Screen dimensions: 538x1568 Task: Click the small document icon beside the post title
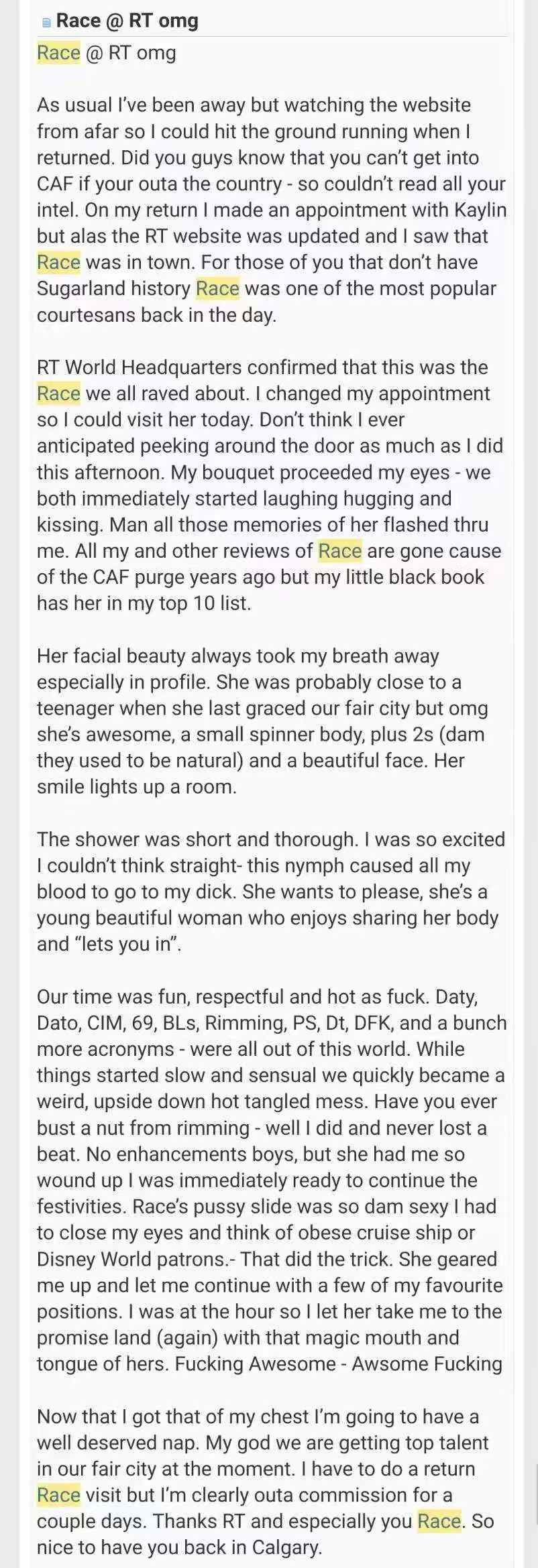[46, 22]
